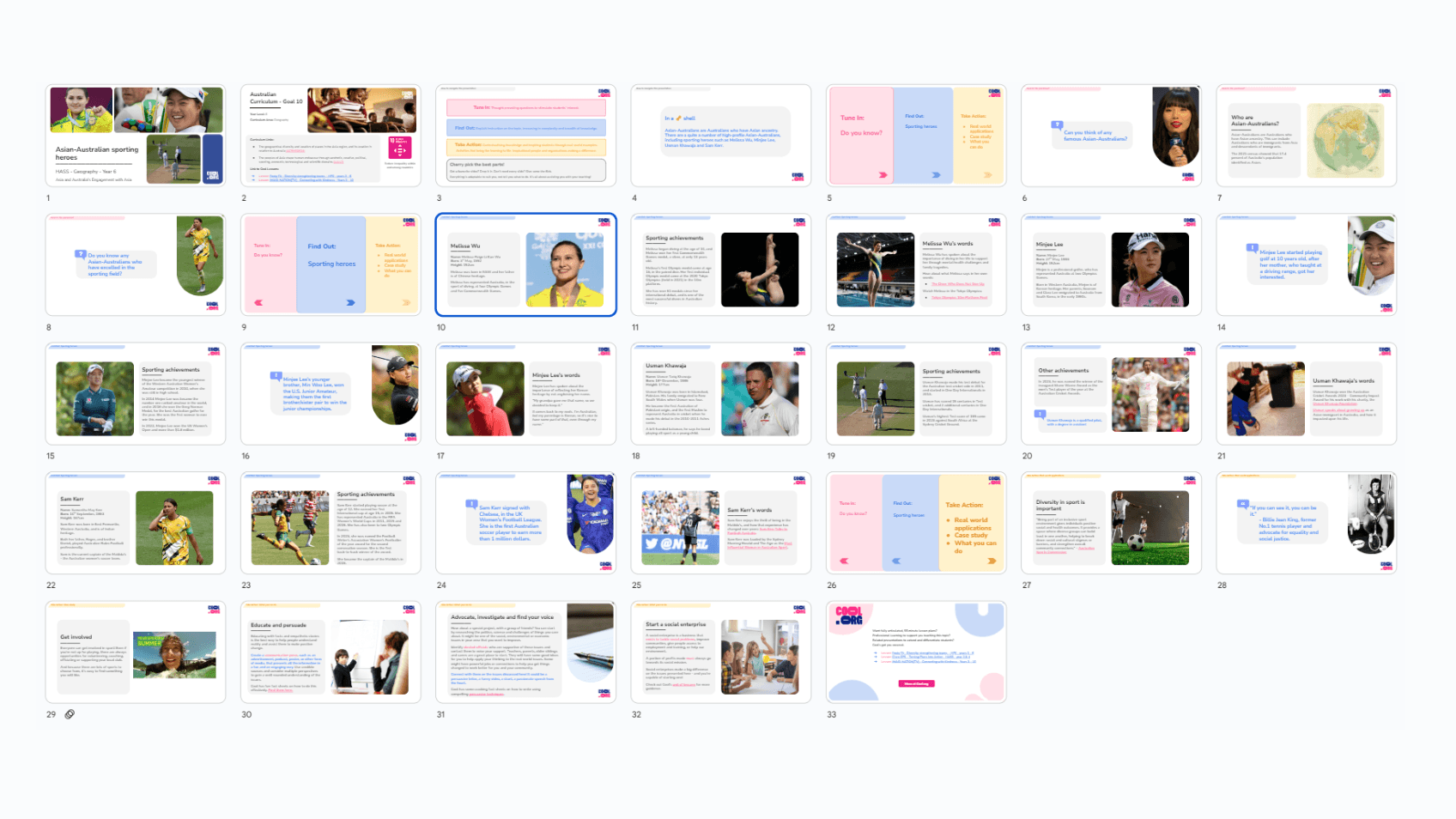Open slide 22 about Sam Kerr
The height and width of the screenshot is (819, 1456).
click(x=136, y=523)
